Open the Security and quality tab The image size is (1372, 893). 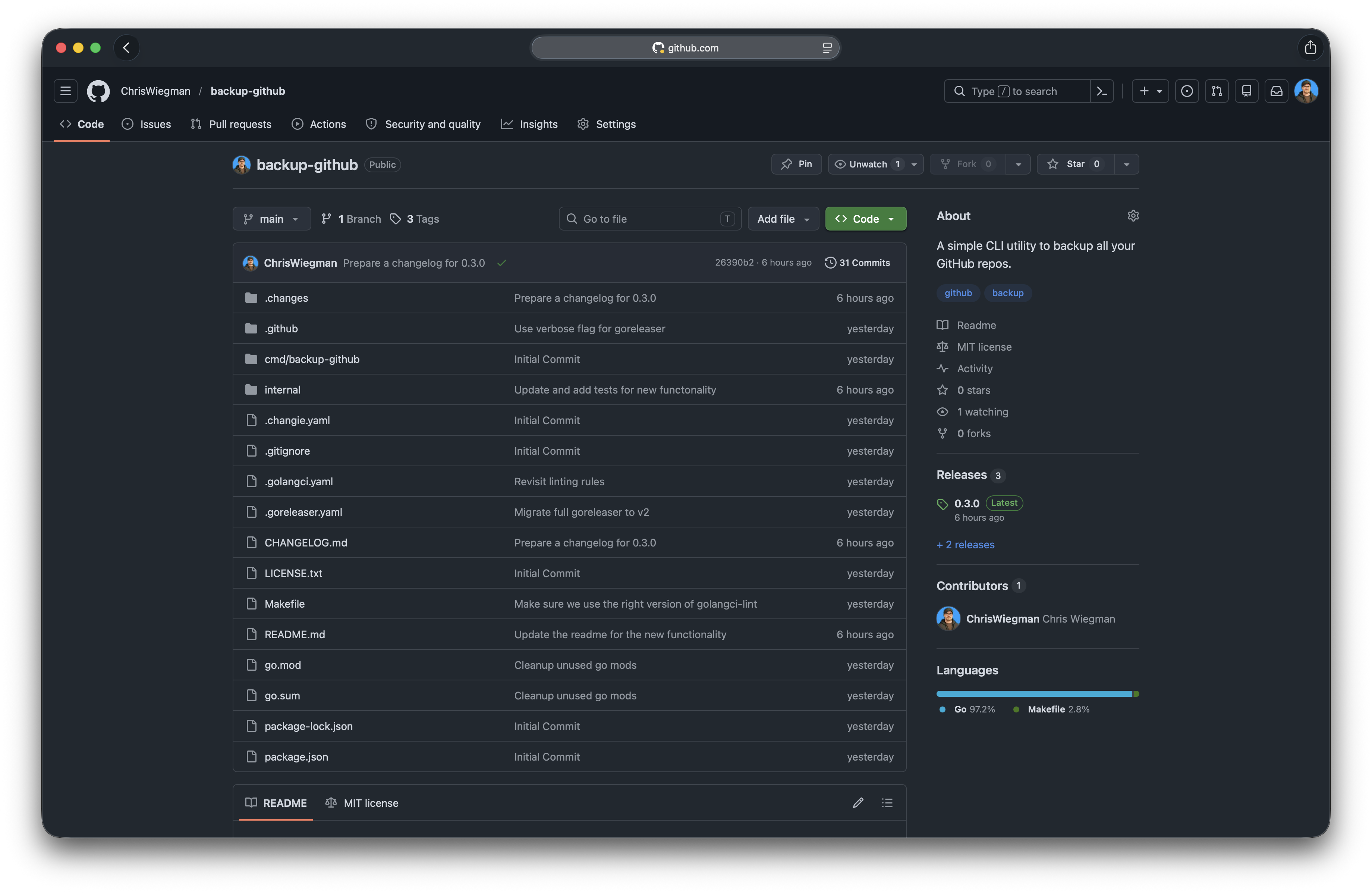coord(423,124)
